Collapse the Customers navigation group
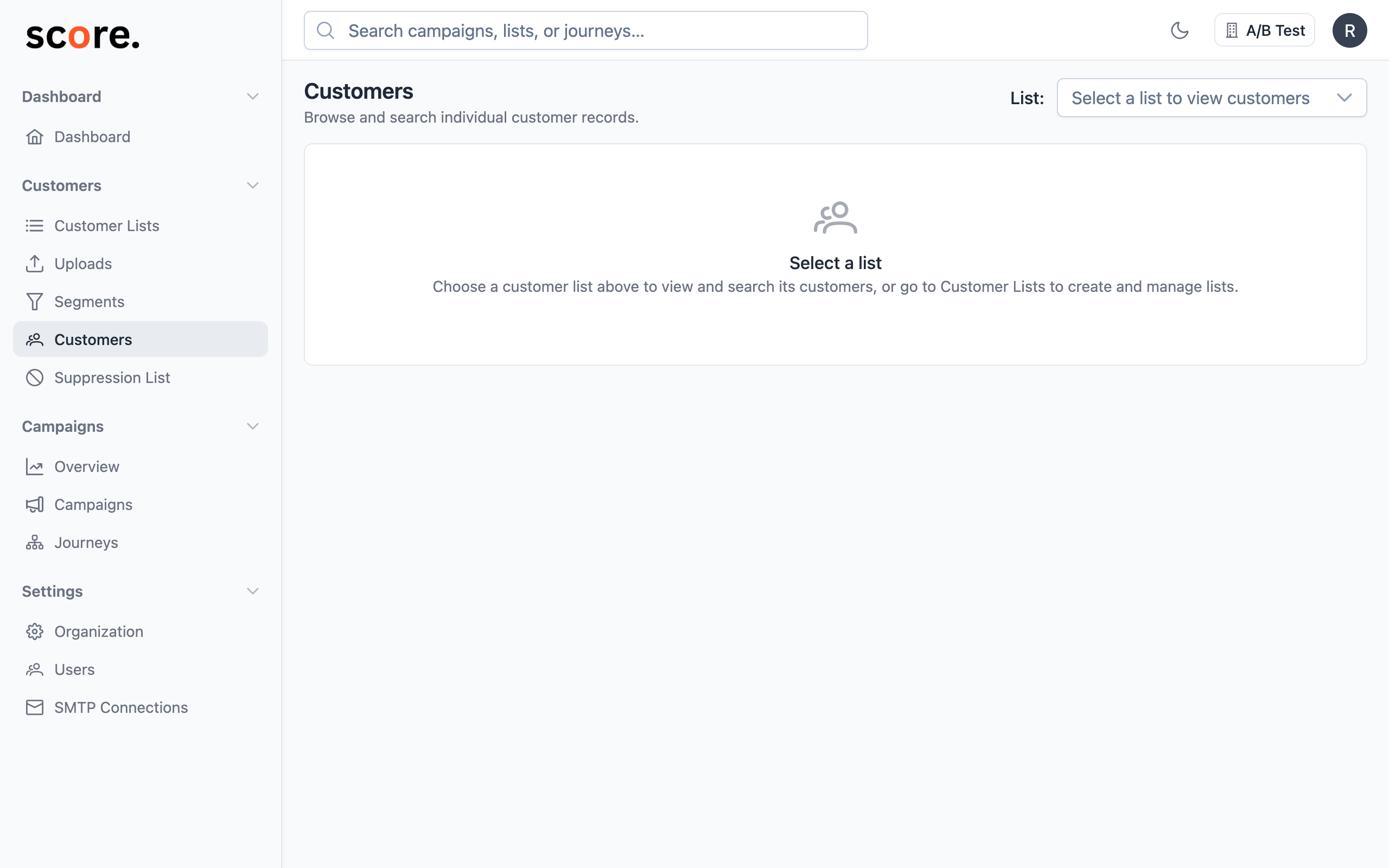The height and width of the screenshot is (868, 1389). (x=253, y=185)
